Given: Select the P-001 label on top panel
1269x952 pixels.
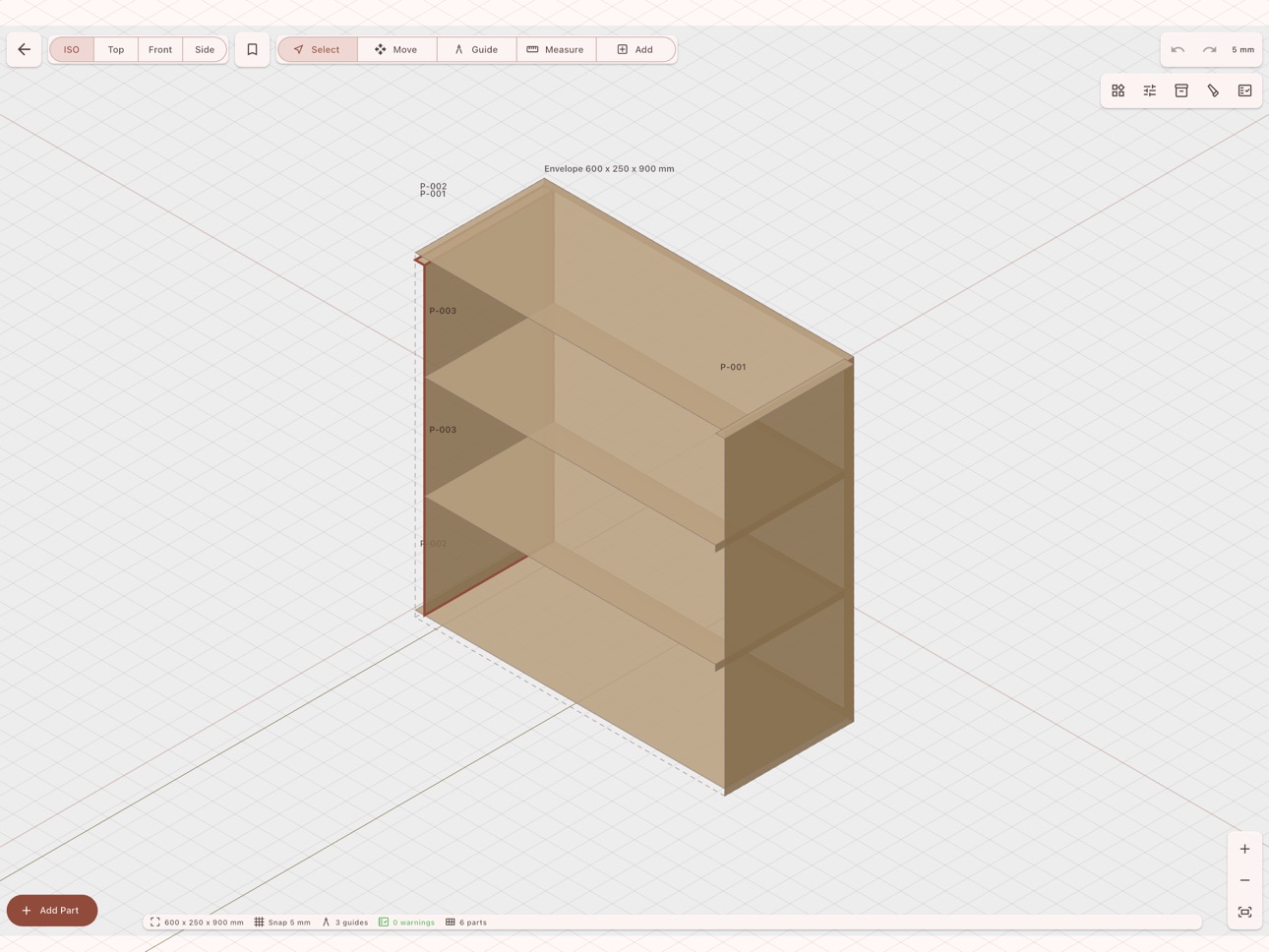Looking at the screenshot, I should (733, 367).
